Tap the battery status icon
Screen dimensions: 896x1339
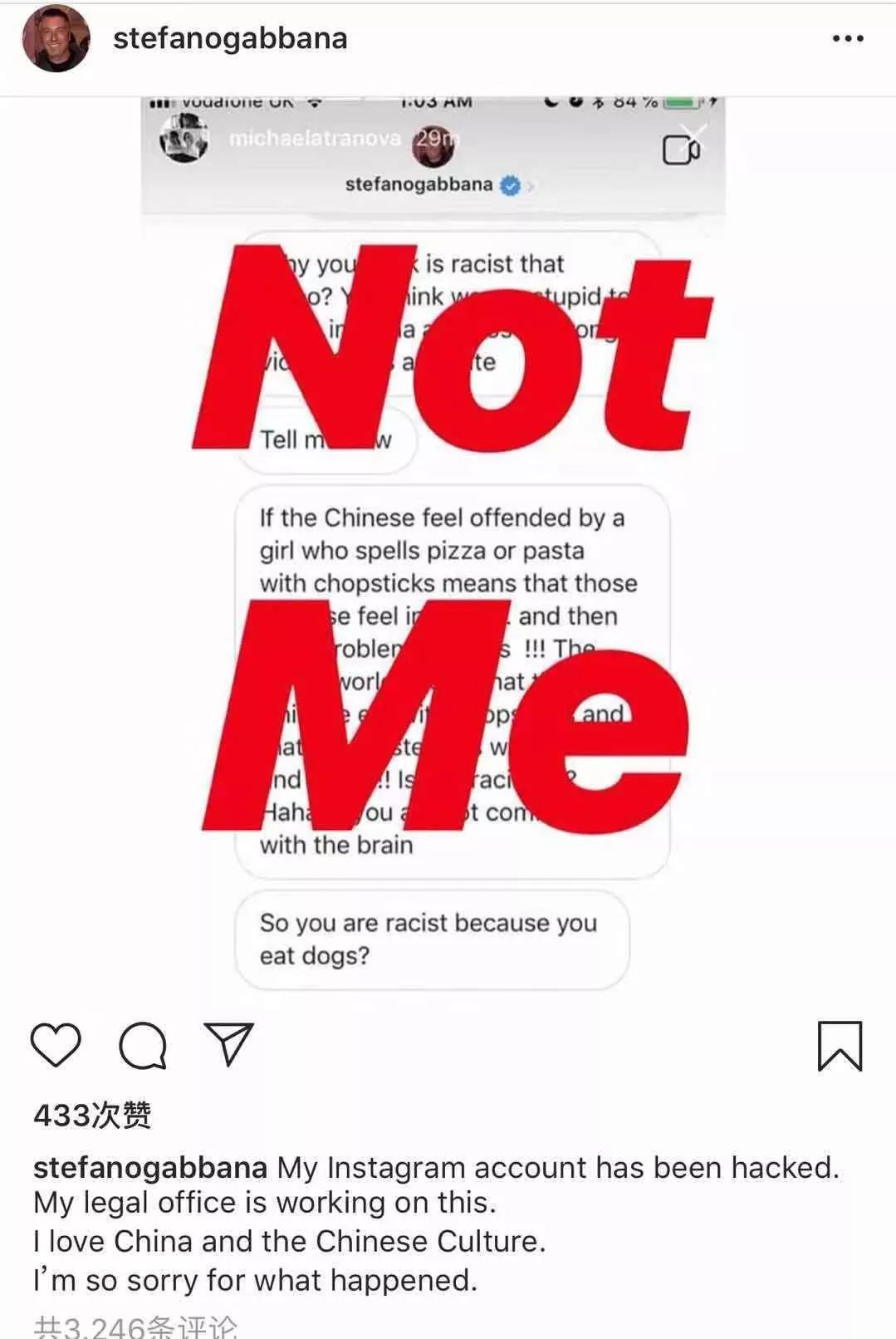tap(683, 103)
